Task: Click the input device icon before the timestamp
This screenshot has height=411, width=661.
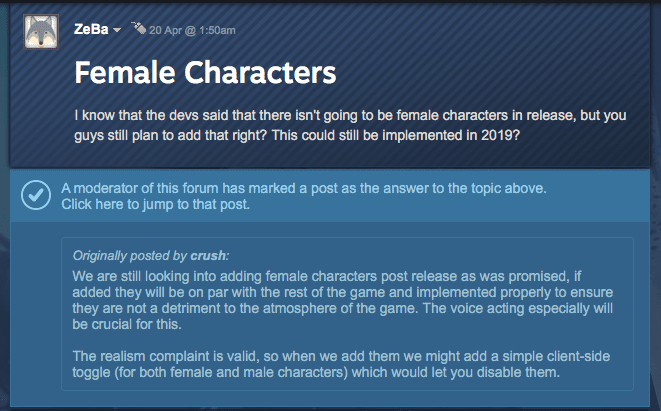Action: tap(138, 28)
